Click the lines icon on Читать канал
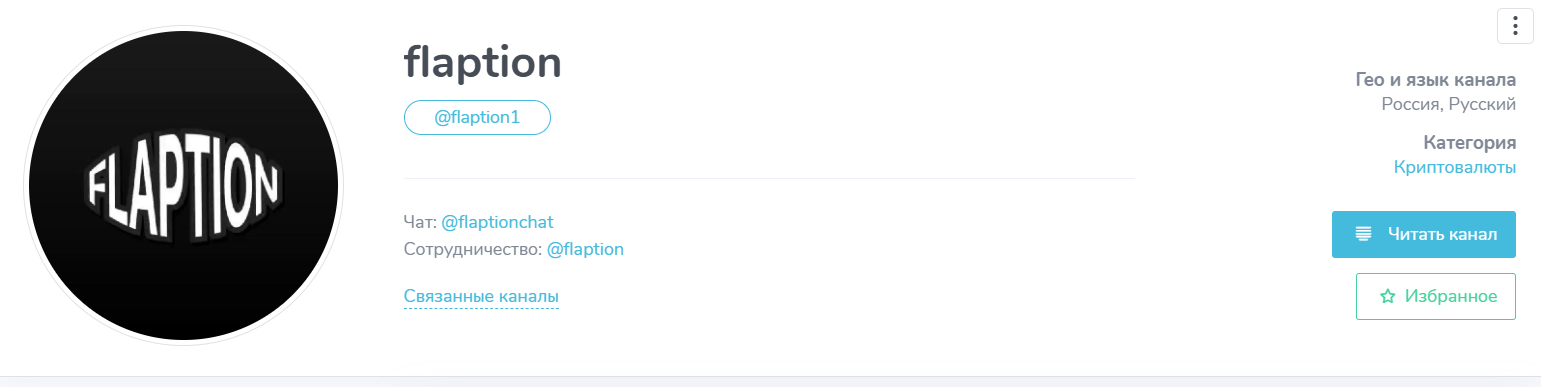 [x=1363, y=234]
